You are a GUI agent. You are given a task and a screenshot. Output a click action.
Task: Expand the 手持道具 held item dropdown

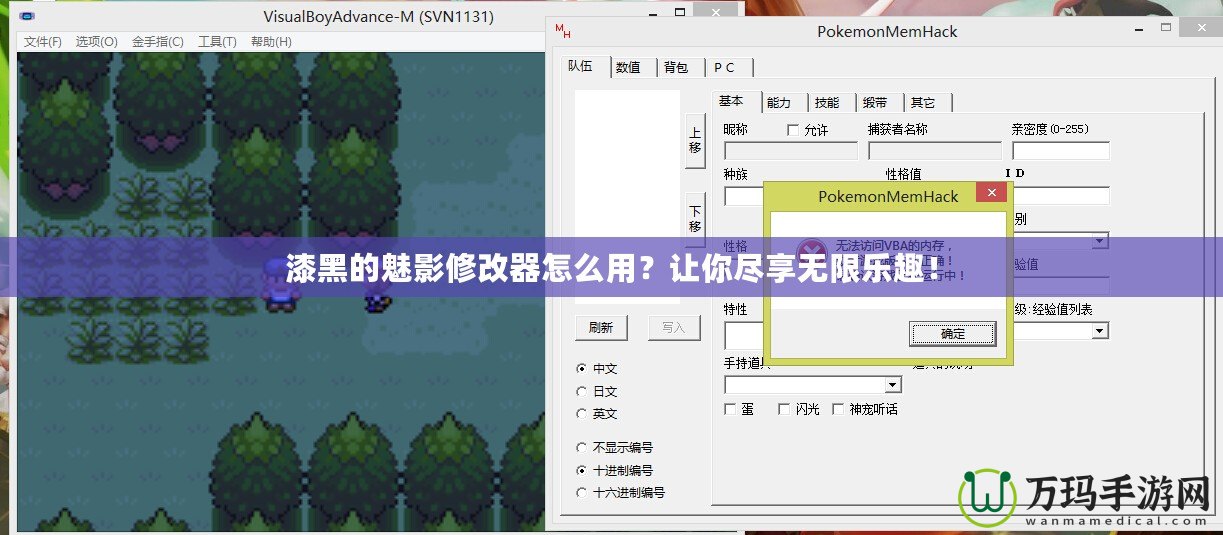893,385
